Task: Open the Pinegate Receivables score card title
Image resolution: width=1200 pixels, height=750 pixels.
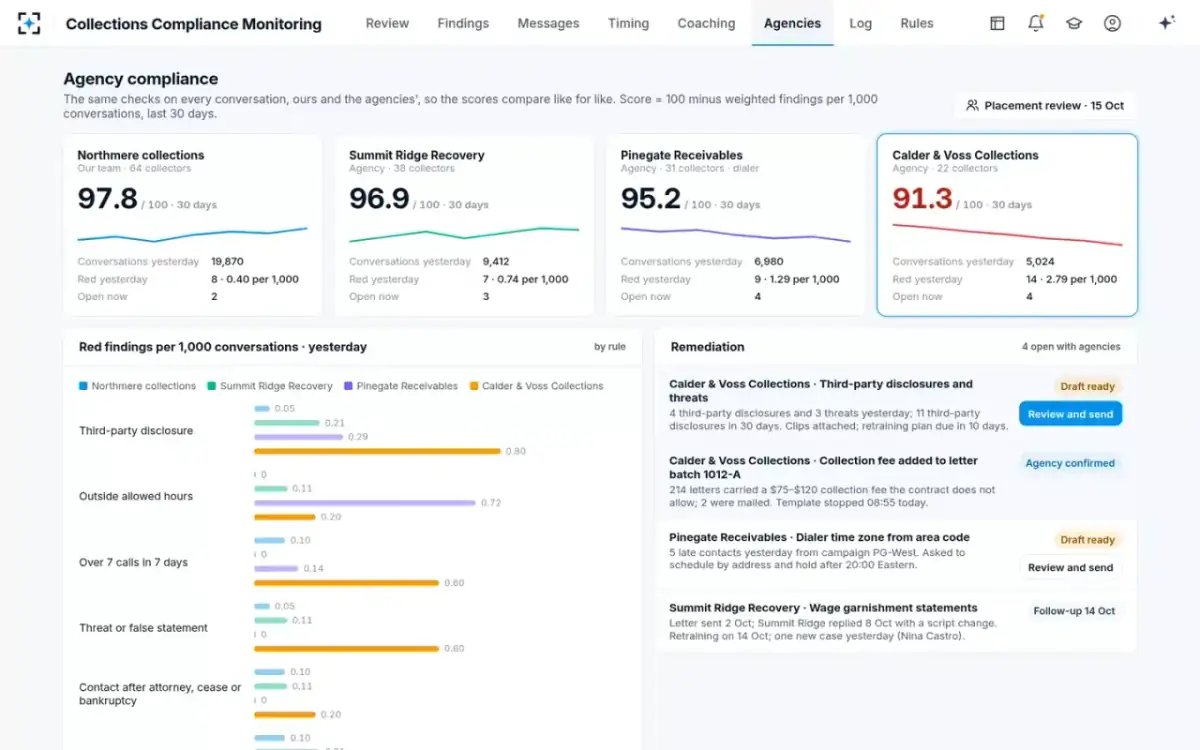Action: (682, 155)
